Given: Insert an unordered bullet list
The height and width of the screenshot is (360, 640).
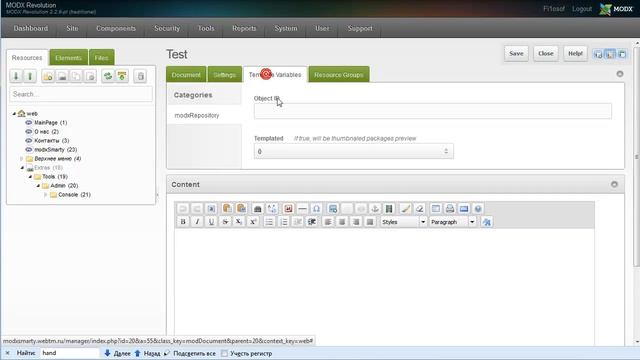Looking at the screenshot, I should coord(269,222).
